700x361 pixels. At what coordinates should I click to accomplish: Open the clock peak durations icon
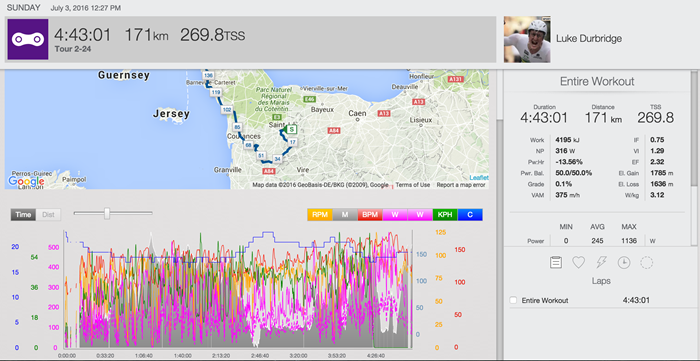click(x=624, y=262)
